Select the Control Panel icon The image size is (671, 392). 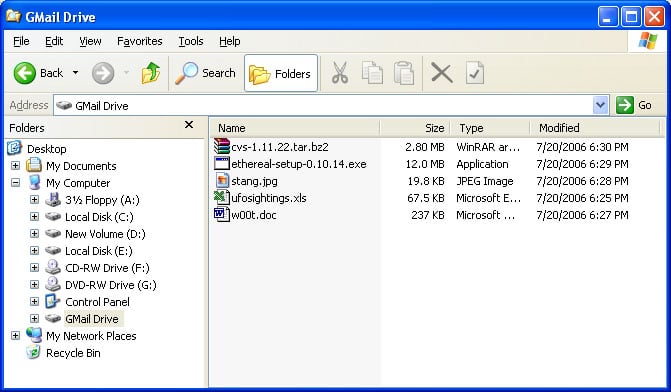(53, 301)
